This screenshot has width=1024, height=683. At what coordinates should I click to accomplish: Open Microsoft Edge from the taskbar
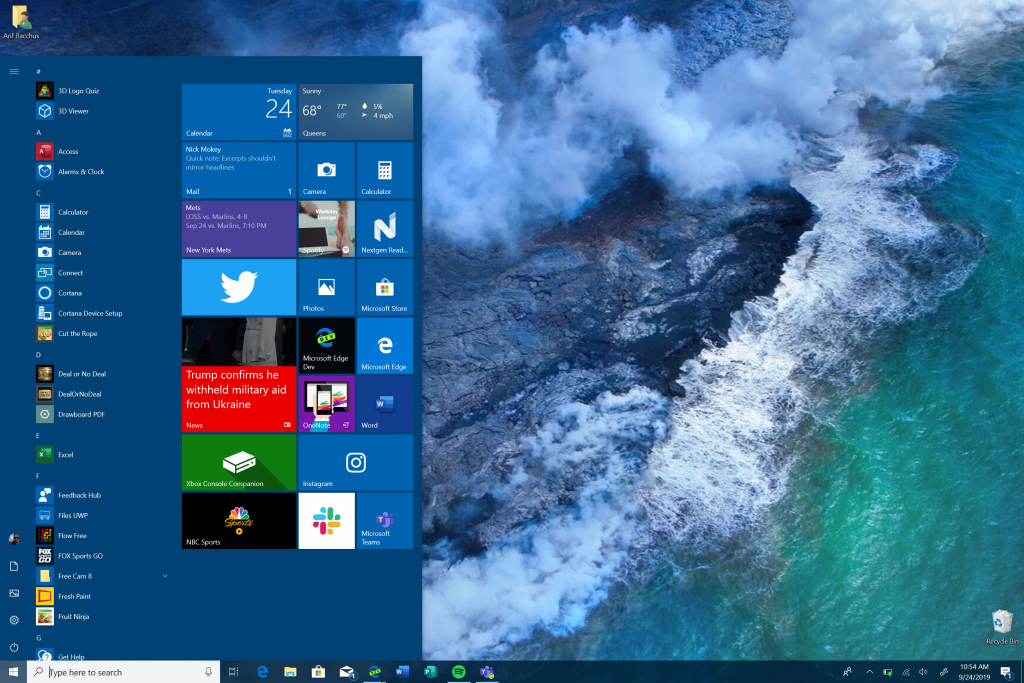tap(262, 672)
